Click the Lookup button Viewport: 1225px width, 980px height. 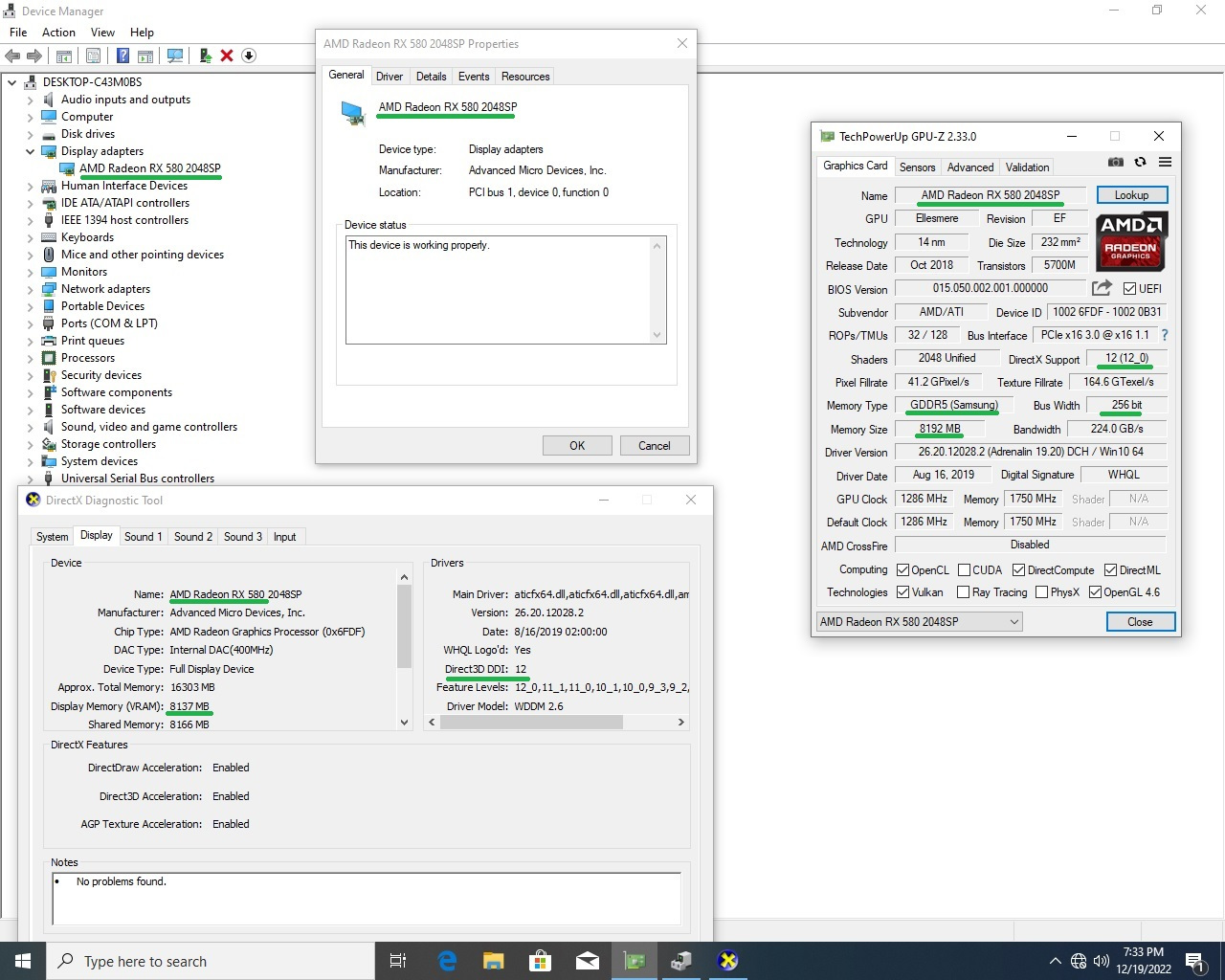coord(1130,195)
